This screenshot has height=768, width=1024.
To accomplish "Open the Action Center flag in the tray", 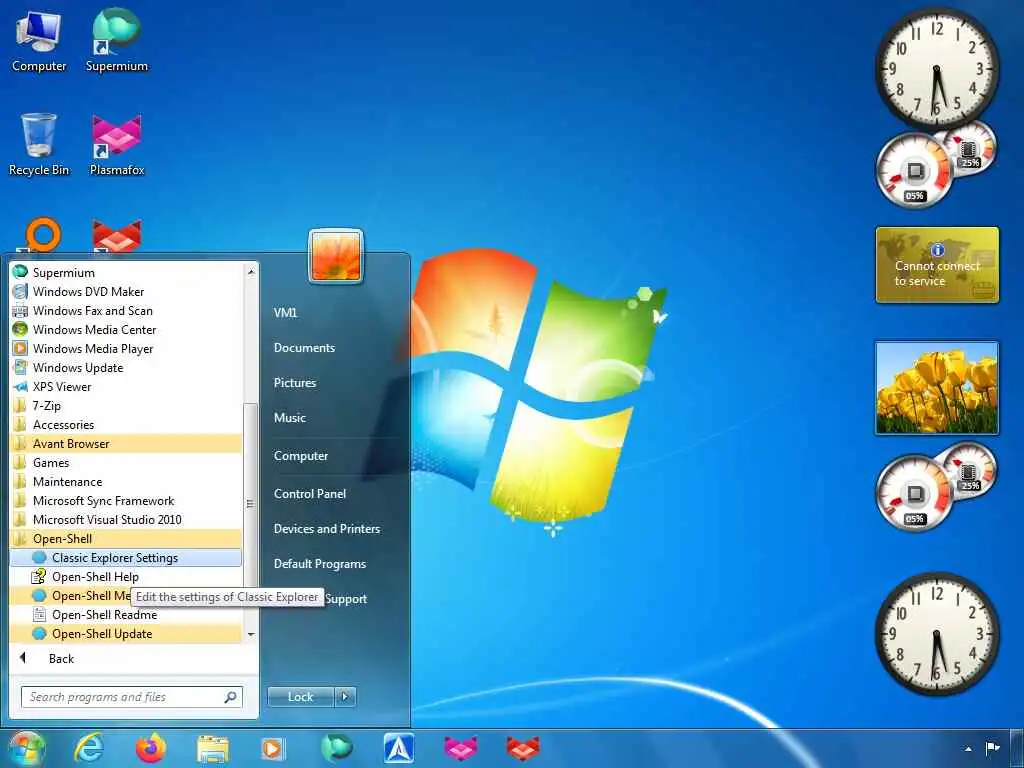I will coord(993,748).
